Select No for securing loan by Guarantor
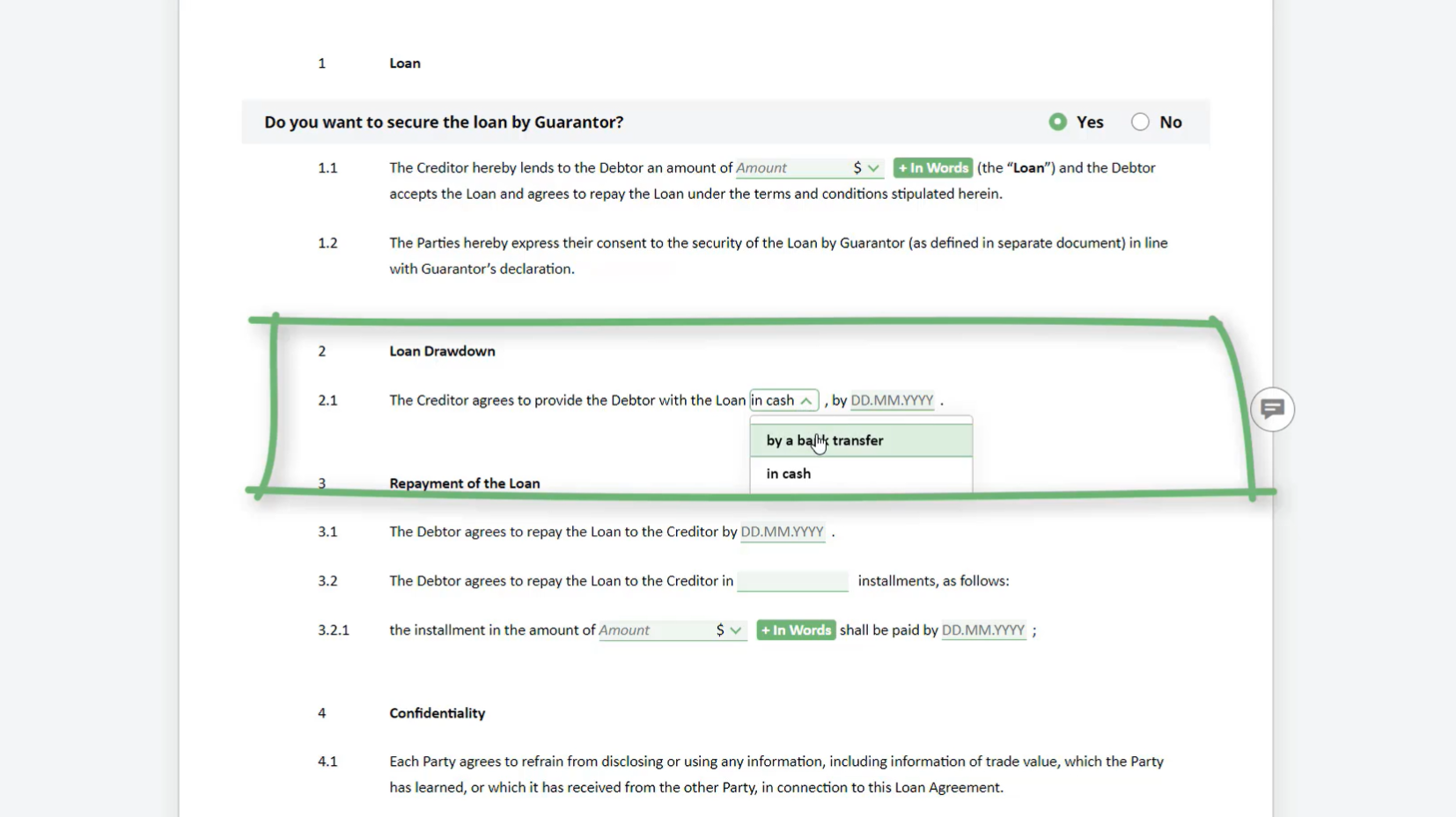 point(1140,122)
